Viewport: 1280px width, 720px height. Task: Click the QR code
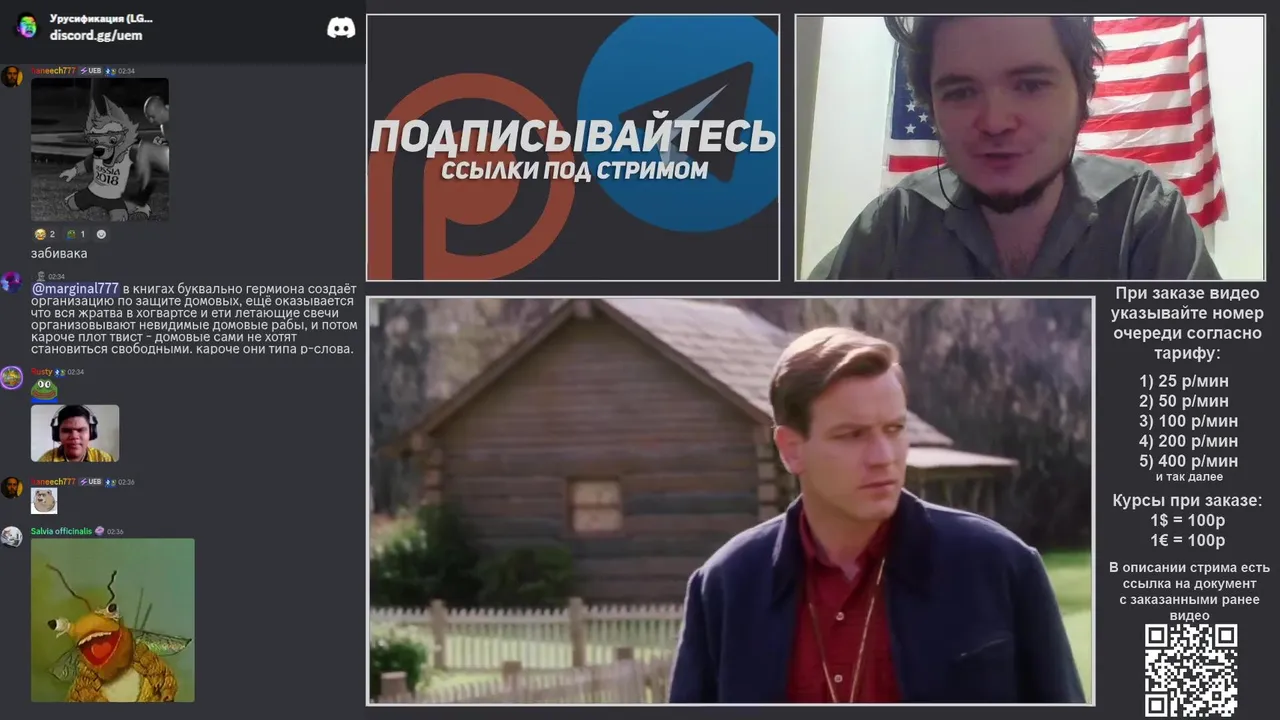1191,670
